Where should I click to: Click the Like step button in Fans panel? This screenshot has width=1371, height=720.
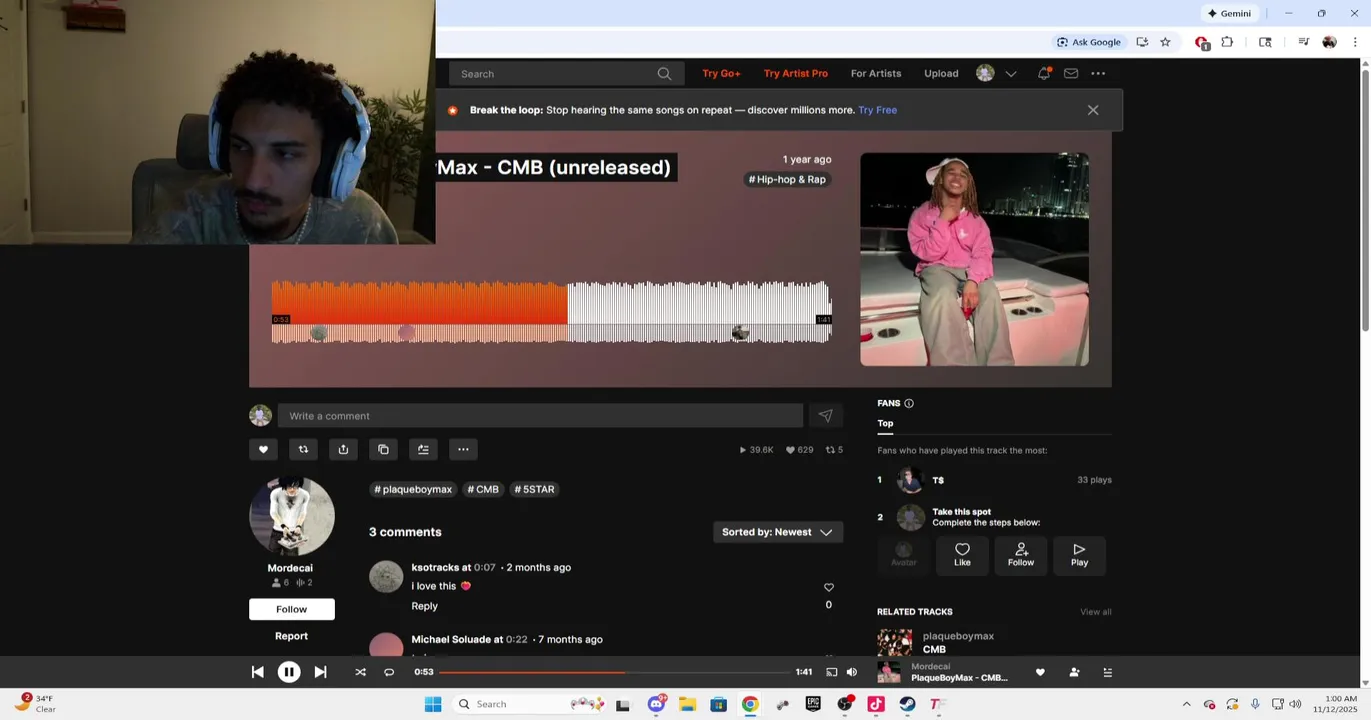point(962,554)
